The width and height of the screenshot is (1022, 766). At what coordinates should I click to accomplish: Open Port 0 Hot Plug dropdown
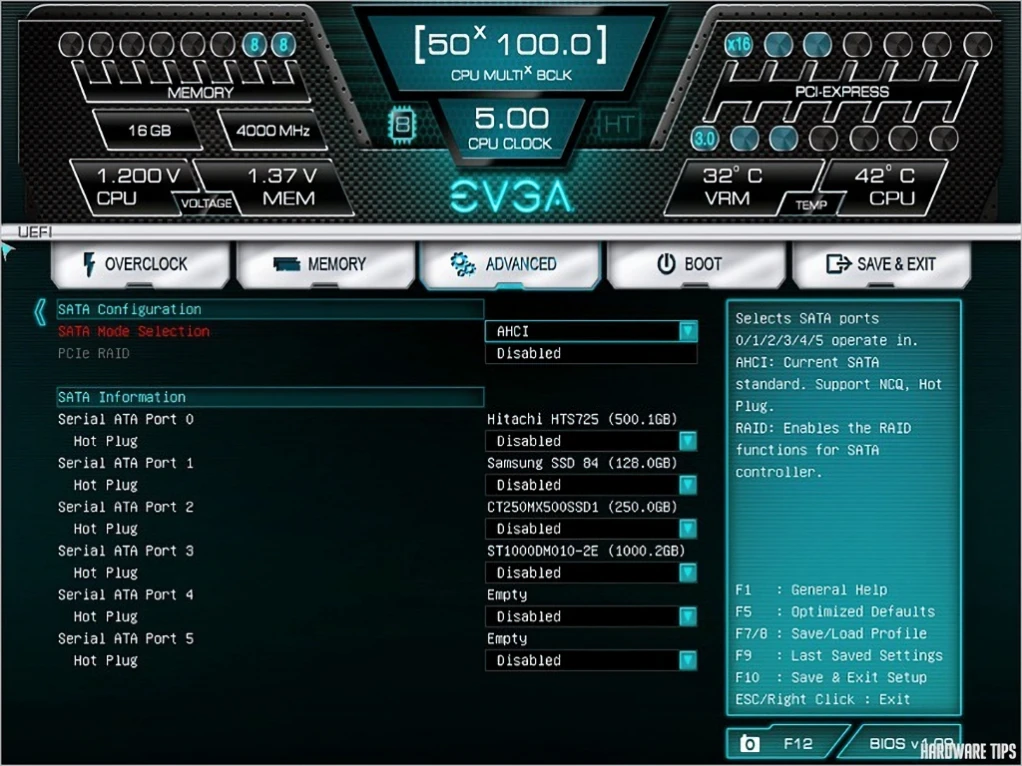591,441
